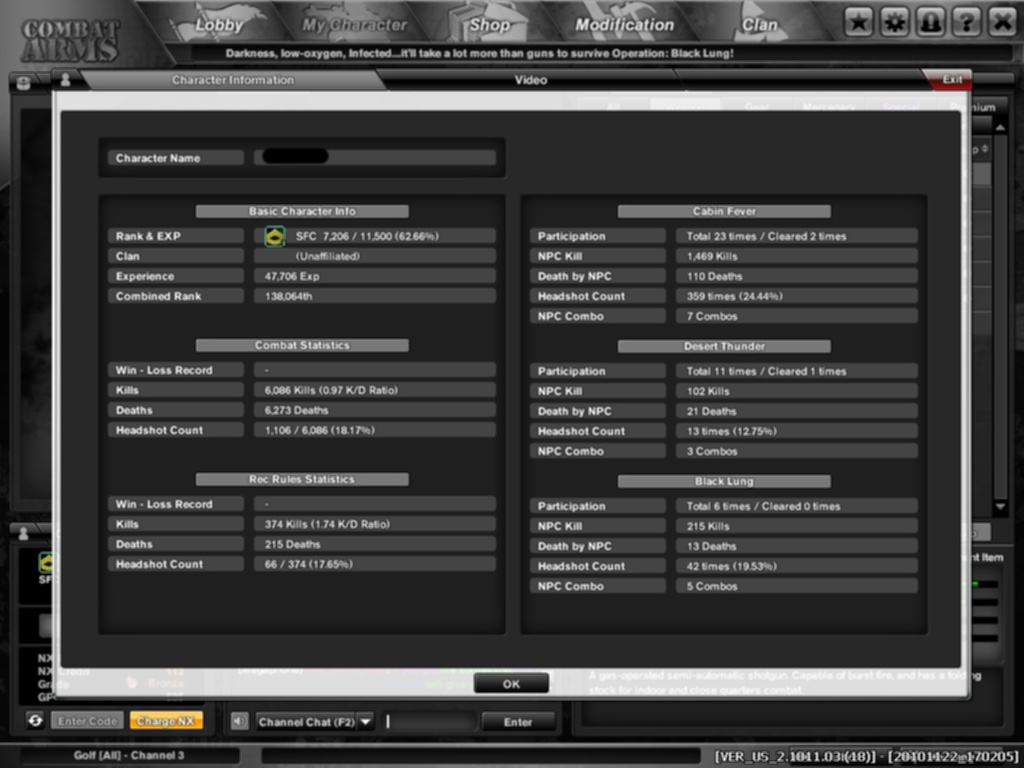Click the Combined Rank value 138,064th
Viewport: 1024px width, 768px height.
pyautogui.click(x=288, y=296)
